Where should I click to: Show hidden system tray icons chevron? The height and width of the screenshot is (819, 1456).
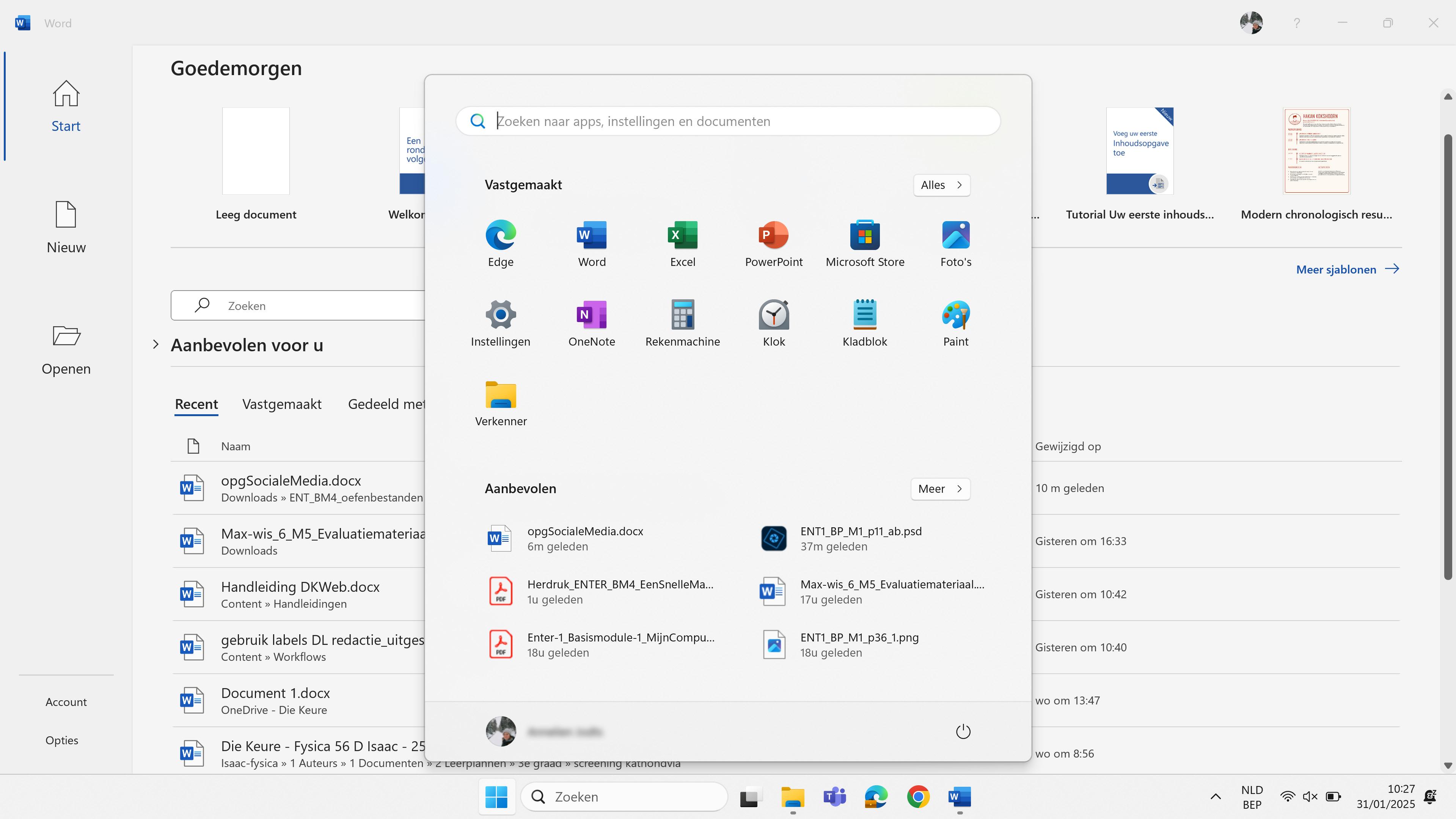point(1215,797)
